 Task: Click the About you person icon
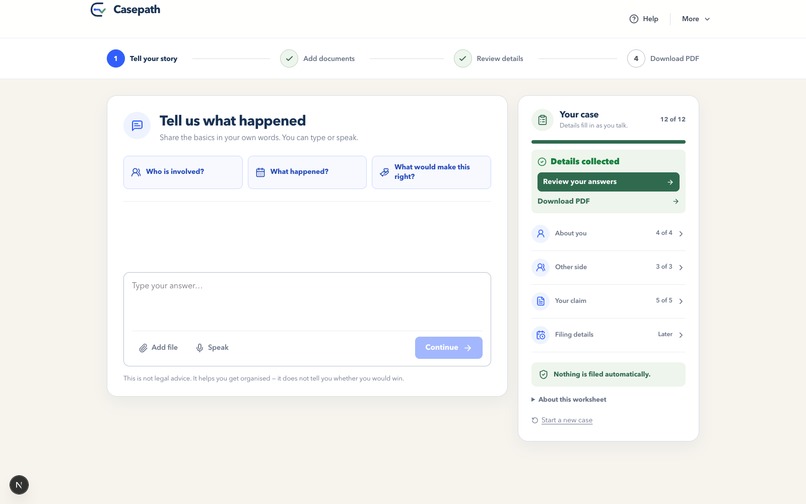[540, 233]
